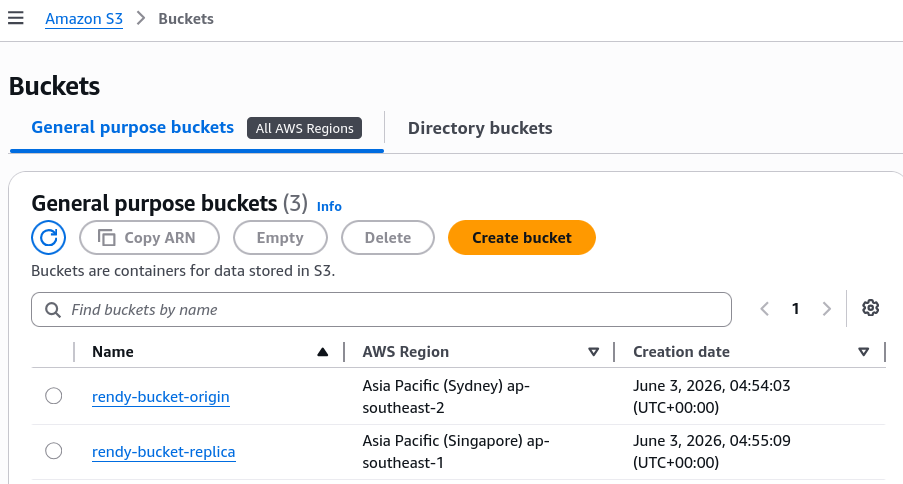Open rendy-bucket-origin bucket link

tap(161, 397)
